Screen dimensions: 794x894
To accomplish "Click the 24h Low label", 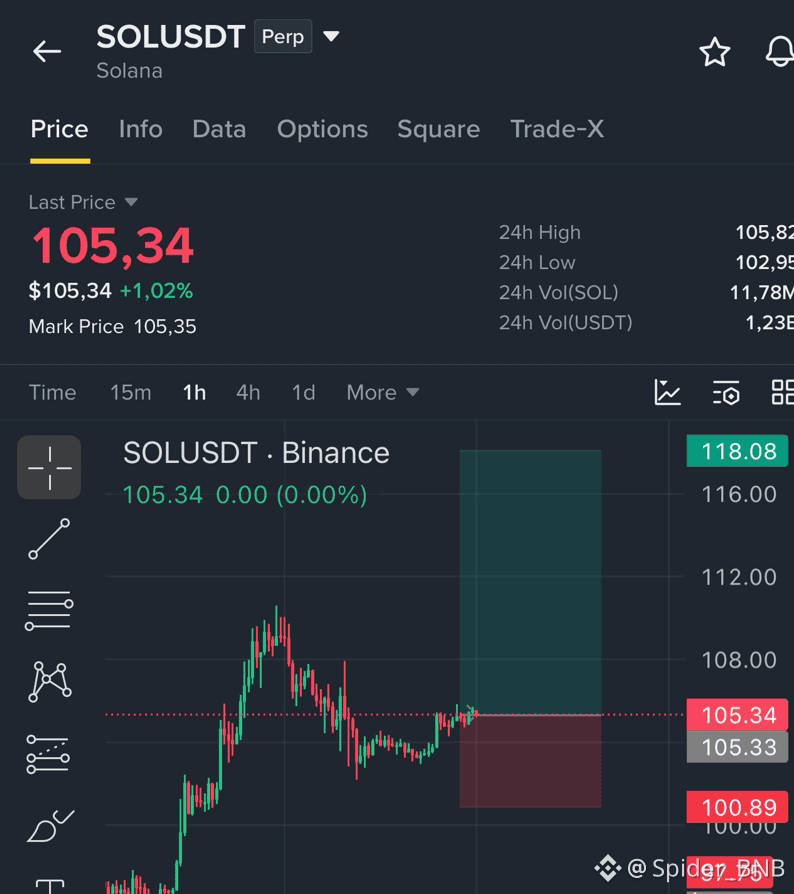I will pos(537,263).
